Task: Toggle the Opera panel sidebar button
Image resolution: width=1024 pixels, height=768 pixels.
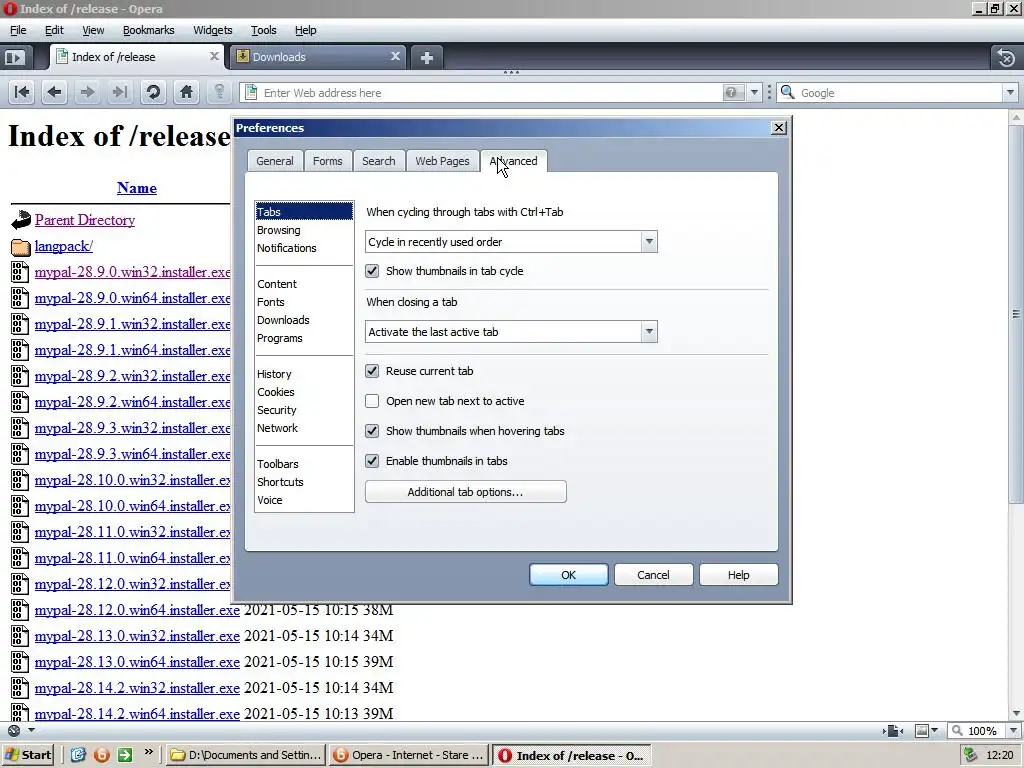Action: [14, 57]
